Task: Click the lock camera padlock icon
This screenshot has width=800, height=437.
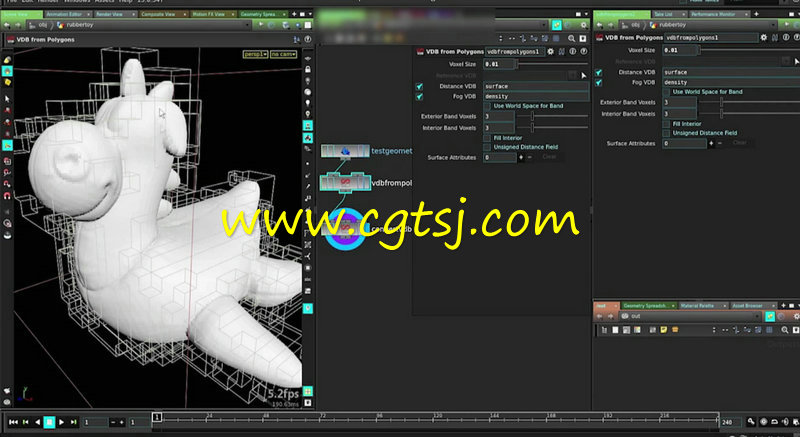Action: point(308,69)
